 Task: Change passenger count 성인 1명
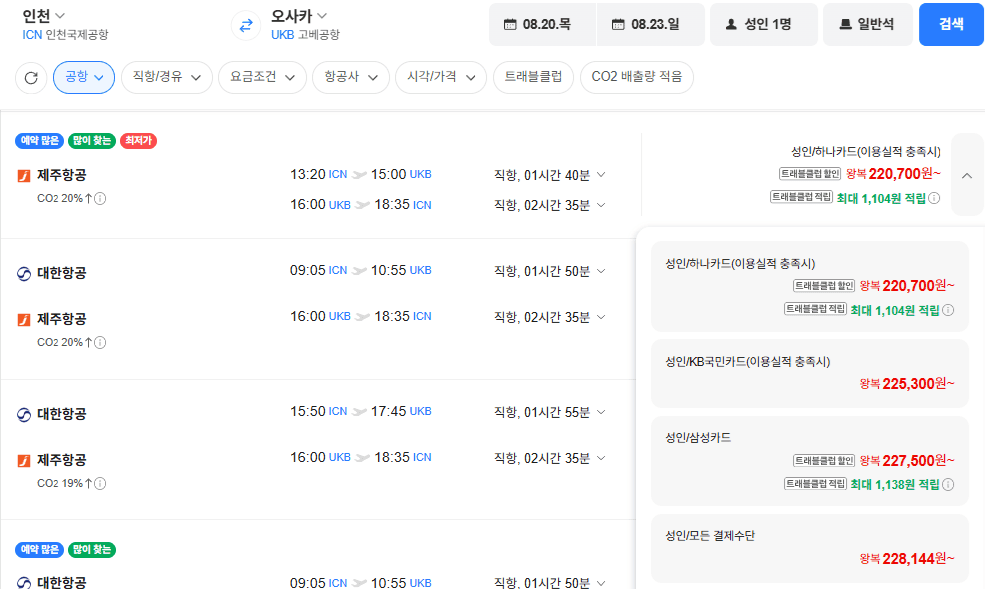coord(763,24)
